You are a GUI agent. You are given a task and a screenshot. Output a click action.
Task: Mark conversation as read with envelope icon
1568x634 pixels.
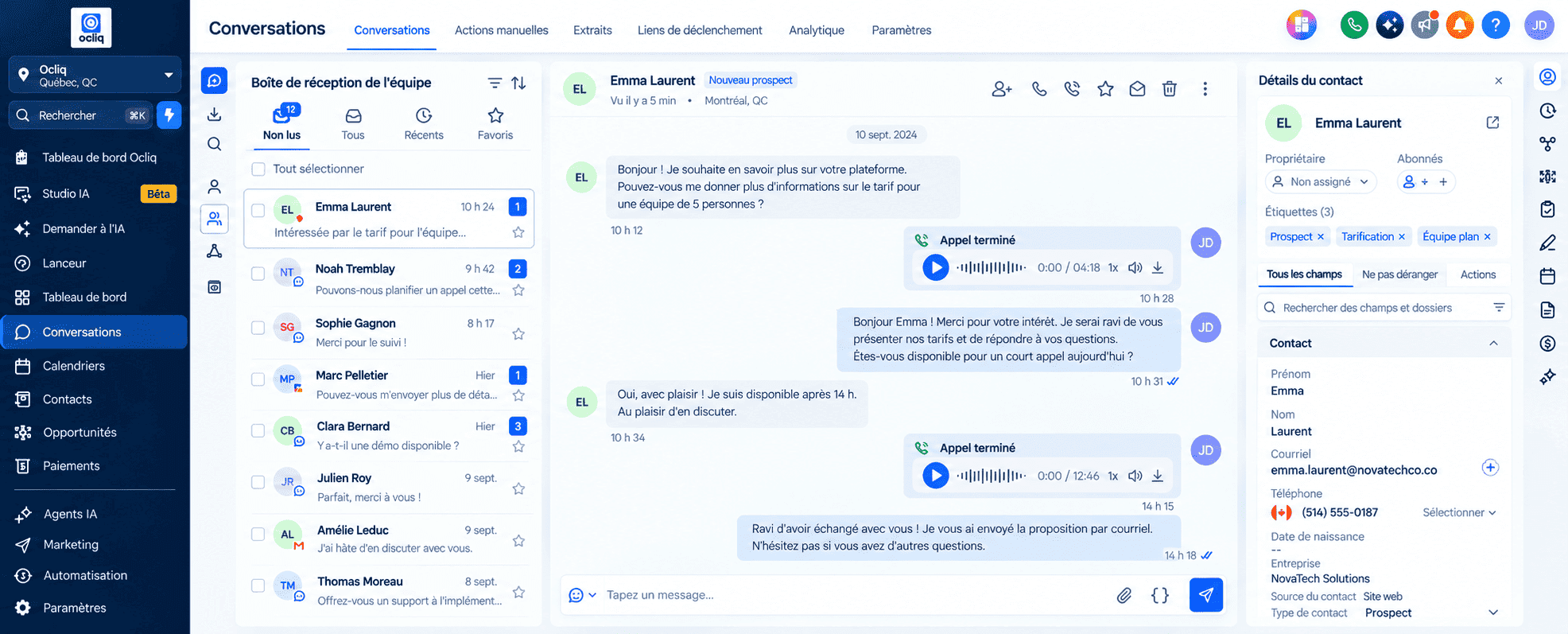[x=1137, y=89]
